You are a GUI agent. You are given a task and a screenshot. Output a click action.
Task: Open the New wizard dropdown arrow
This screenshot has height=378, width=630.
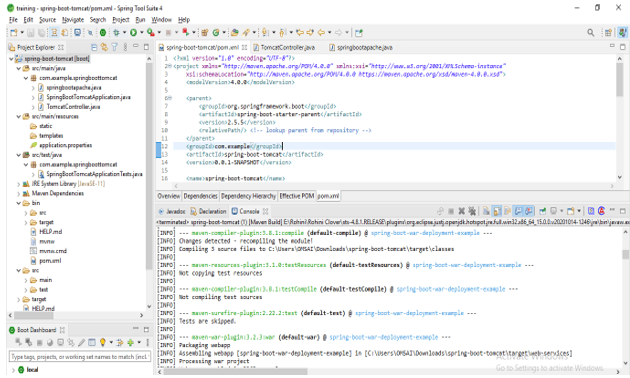coord(22,33)
